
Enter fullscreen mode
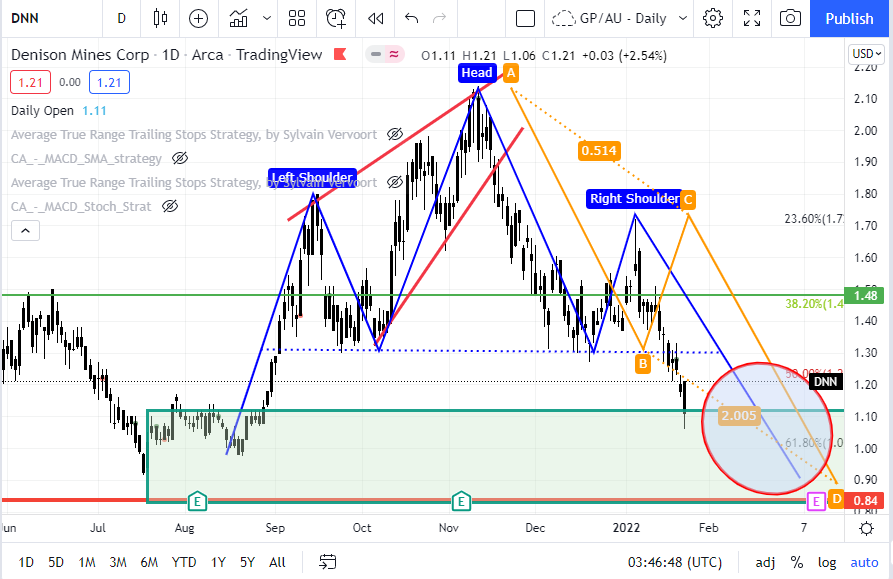click(752, 19)
